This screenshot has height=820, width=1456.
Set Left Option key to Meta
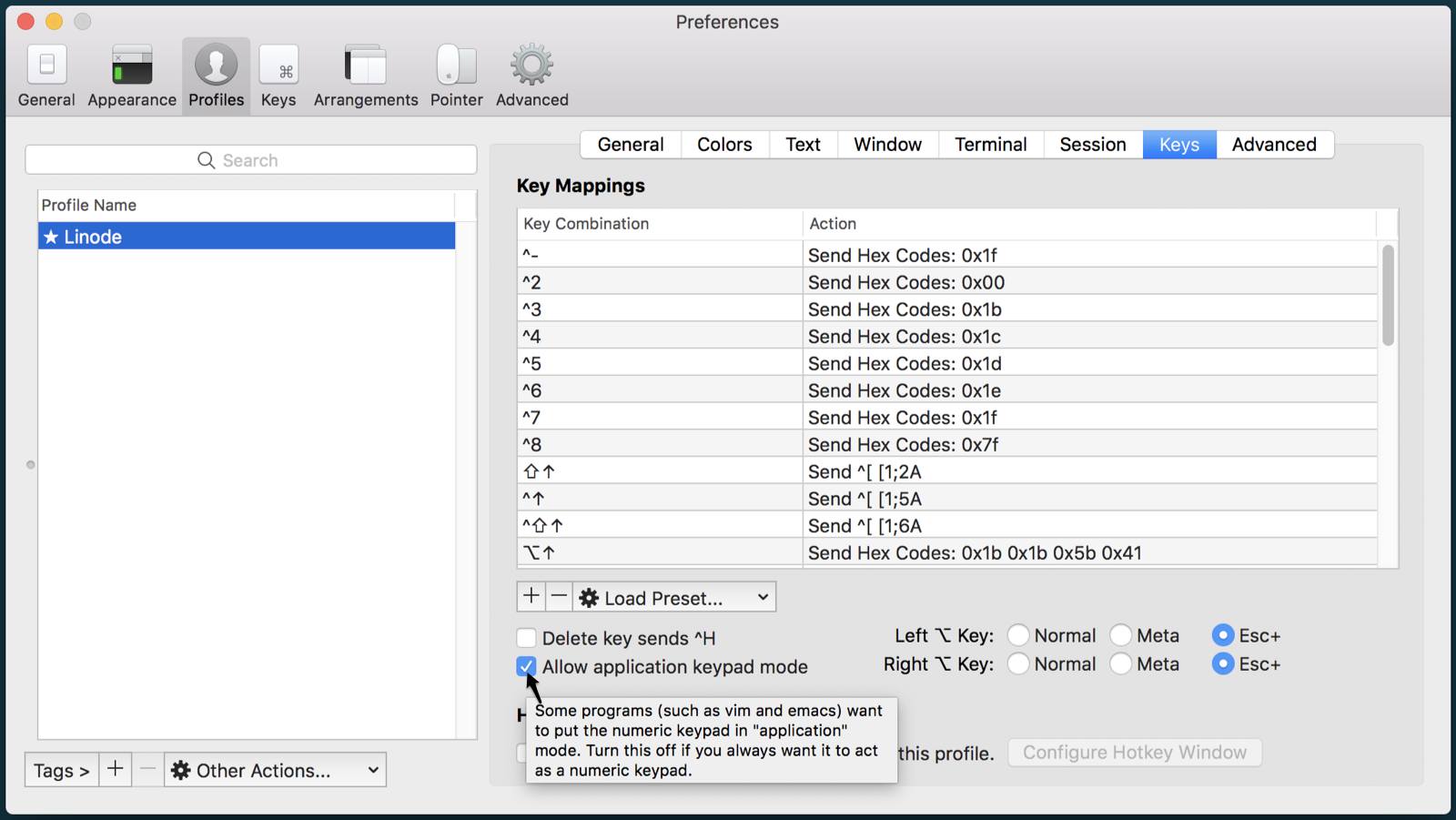pyautogui.click(x=1121, y=635)
